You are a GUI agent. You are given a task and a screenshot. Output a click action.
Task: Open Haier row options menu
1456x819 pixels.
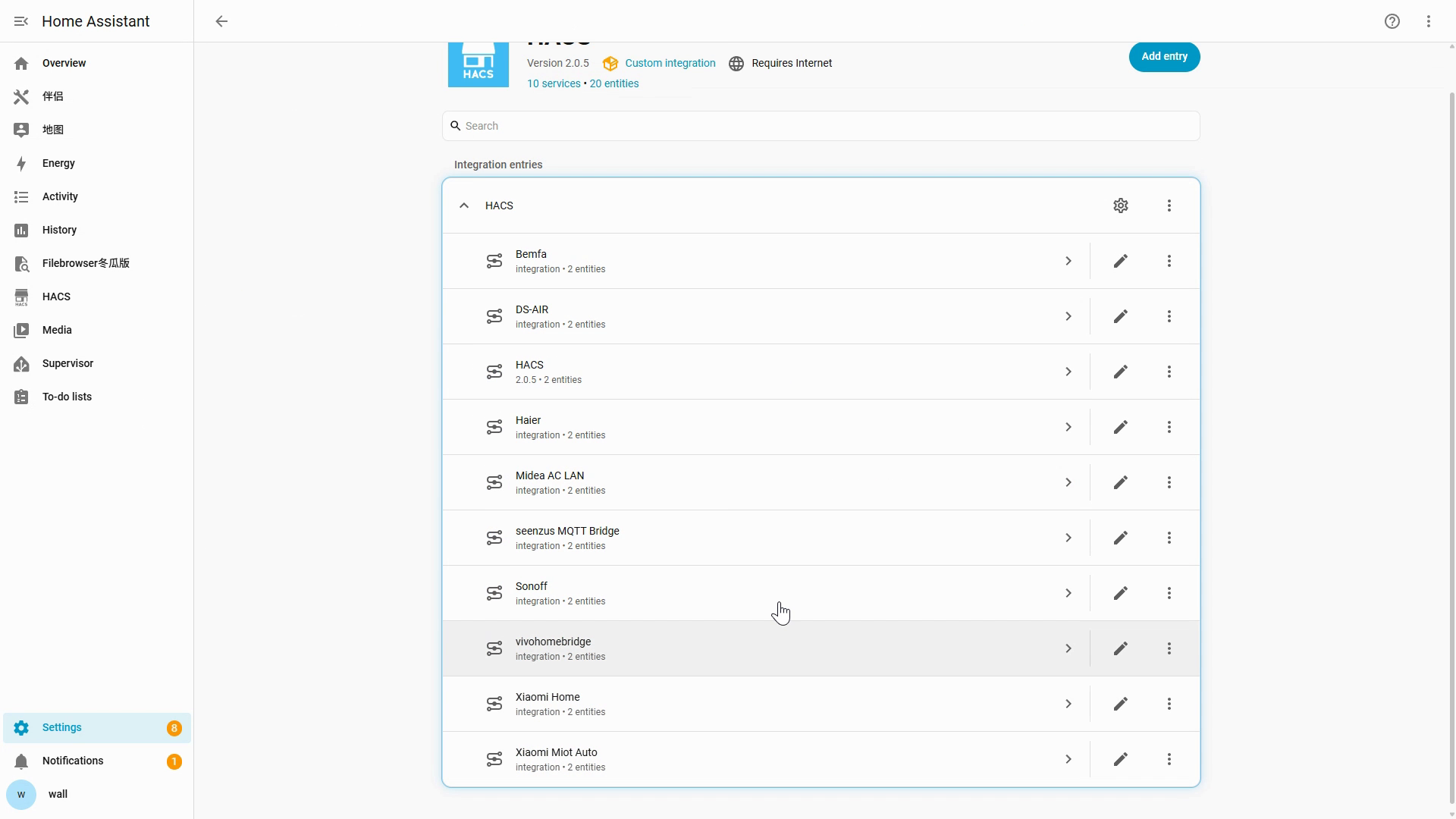click(x=1169, y=427)
